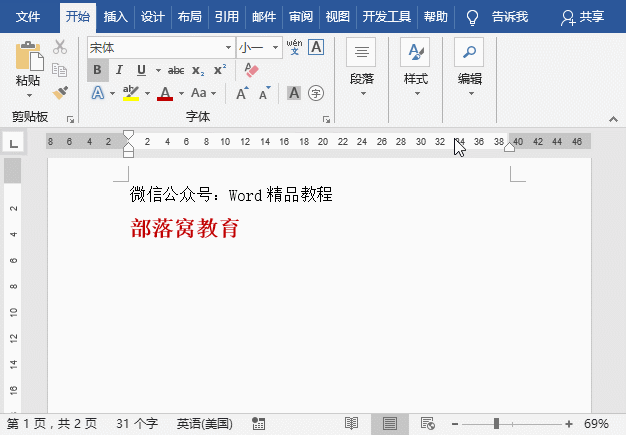
Task: Open text effects dropdown arrow
Action: pyautogui.click(x=112, y=94)
